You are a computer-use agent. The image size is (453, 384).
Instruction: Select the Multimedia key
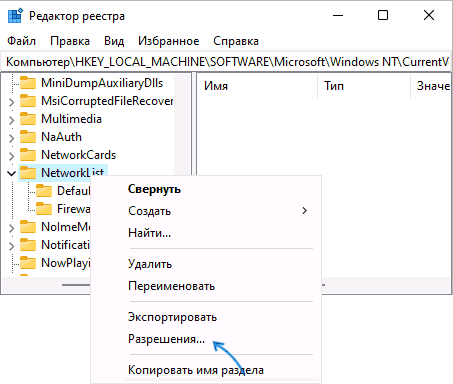point(71,119)
